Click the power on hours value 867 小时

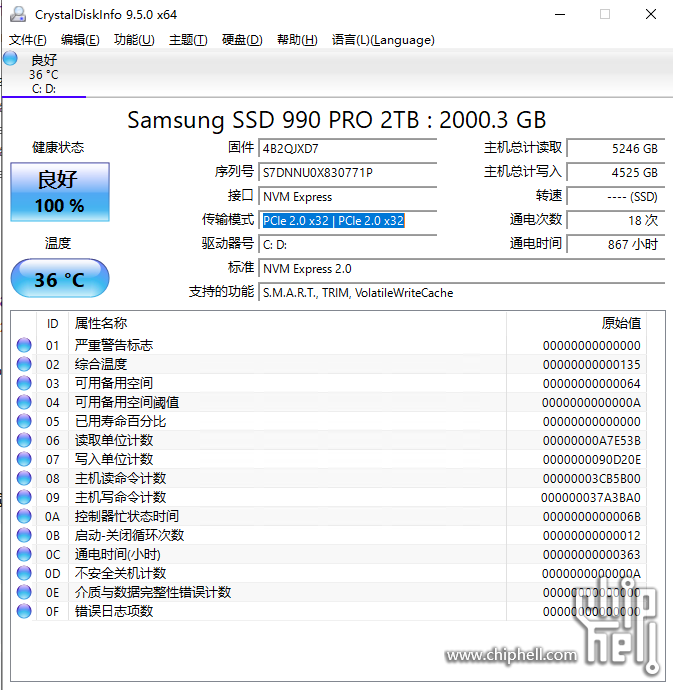(616, 245)
